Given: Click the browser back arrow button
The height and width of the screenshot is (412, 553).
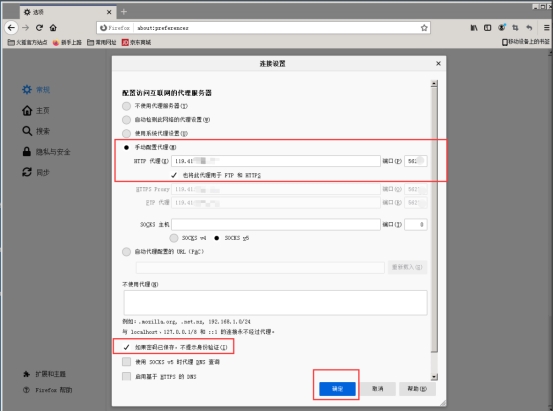Looking at the screenshot, I should pyautogui.click(x=11, y=28).
